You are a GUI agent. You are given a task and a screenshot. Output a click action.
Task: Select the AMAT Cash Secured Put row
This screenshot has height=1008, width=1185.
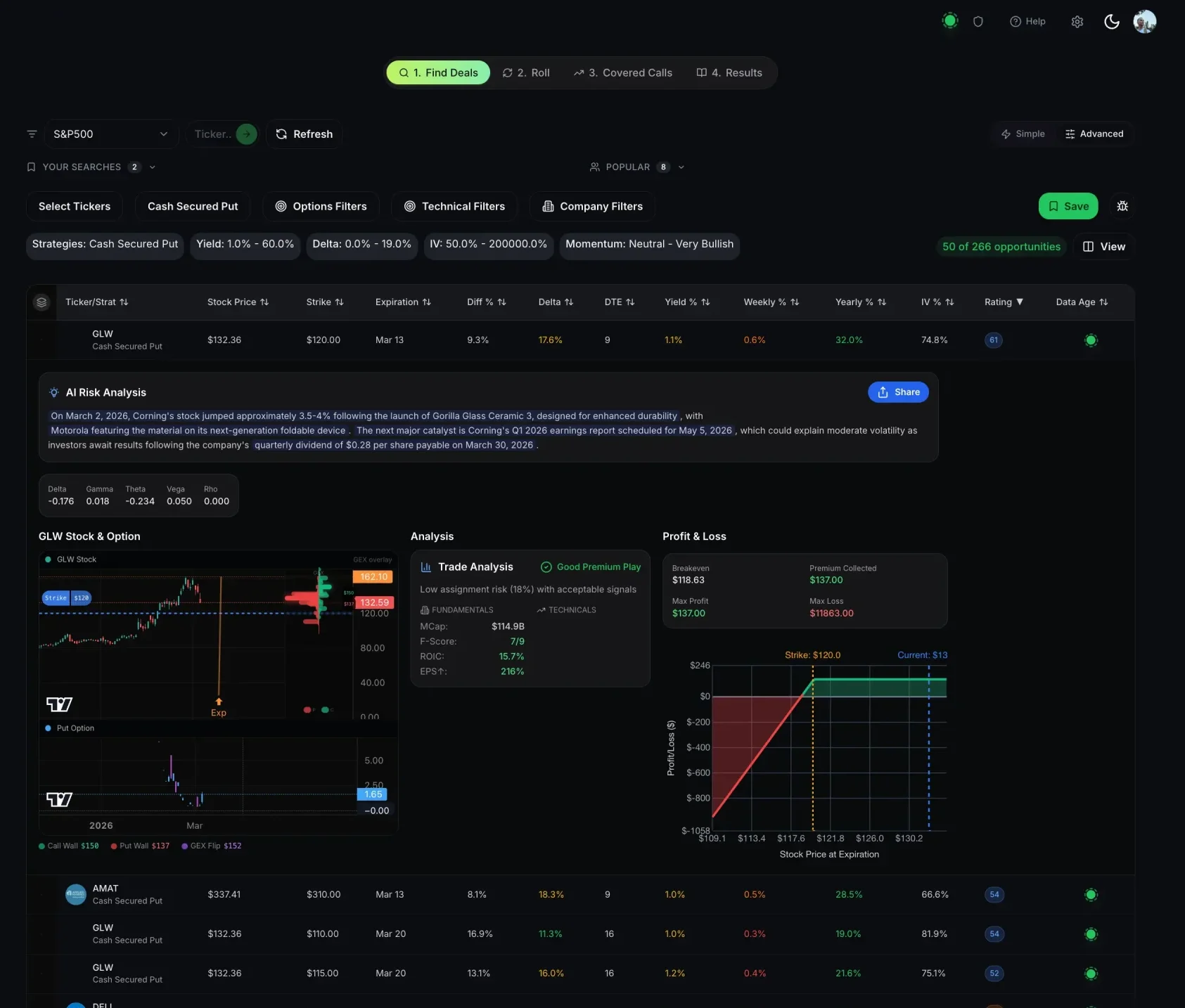coord(580,895)
